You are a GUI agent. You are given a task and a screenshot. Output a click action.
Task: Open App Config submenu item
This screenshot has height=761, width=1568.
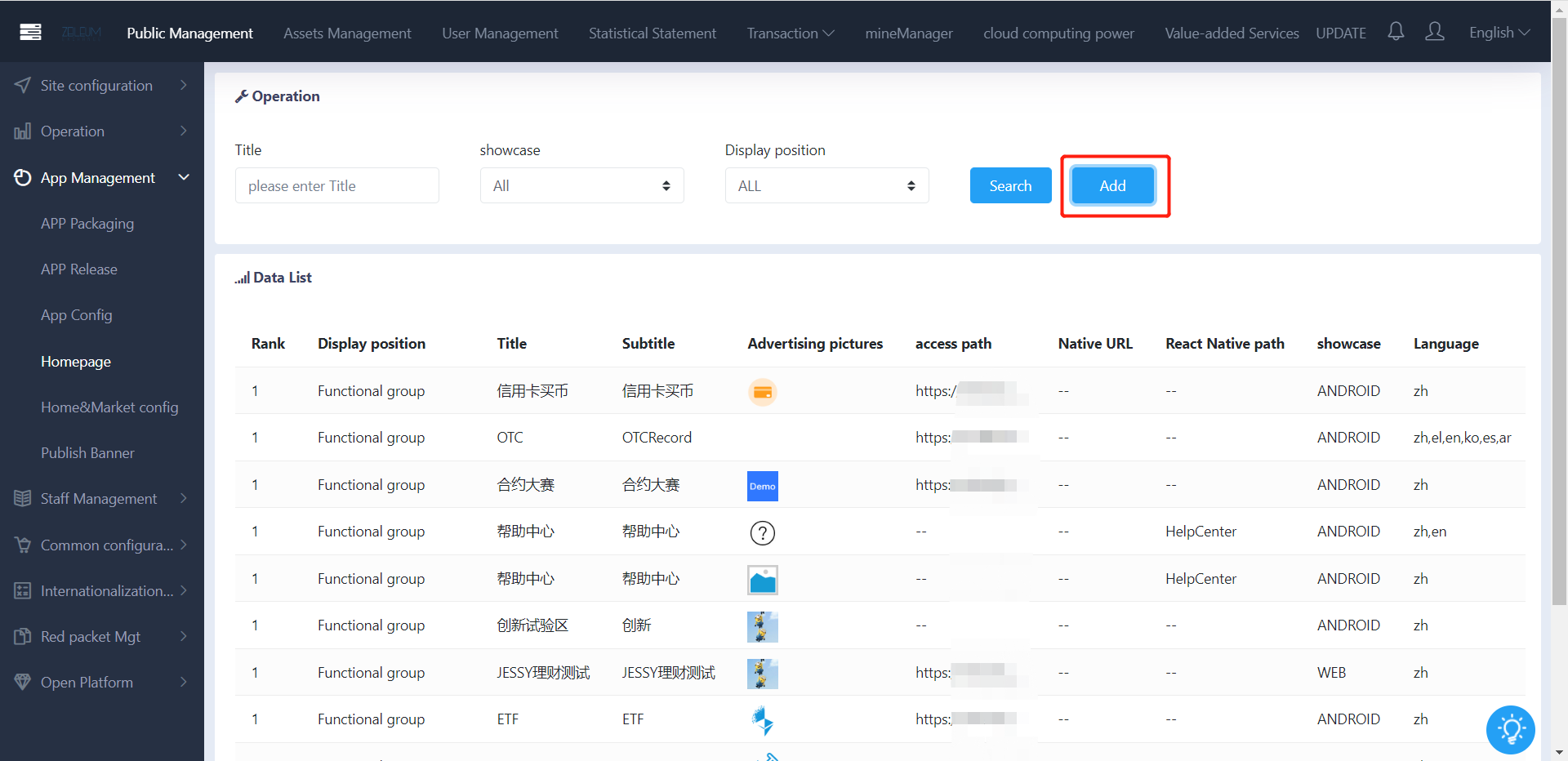click(77, 315)
